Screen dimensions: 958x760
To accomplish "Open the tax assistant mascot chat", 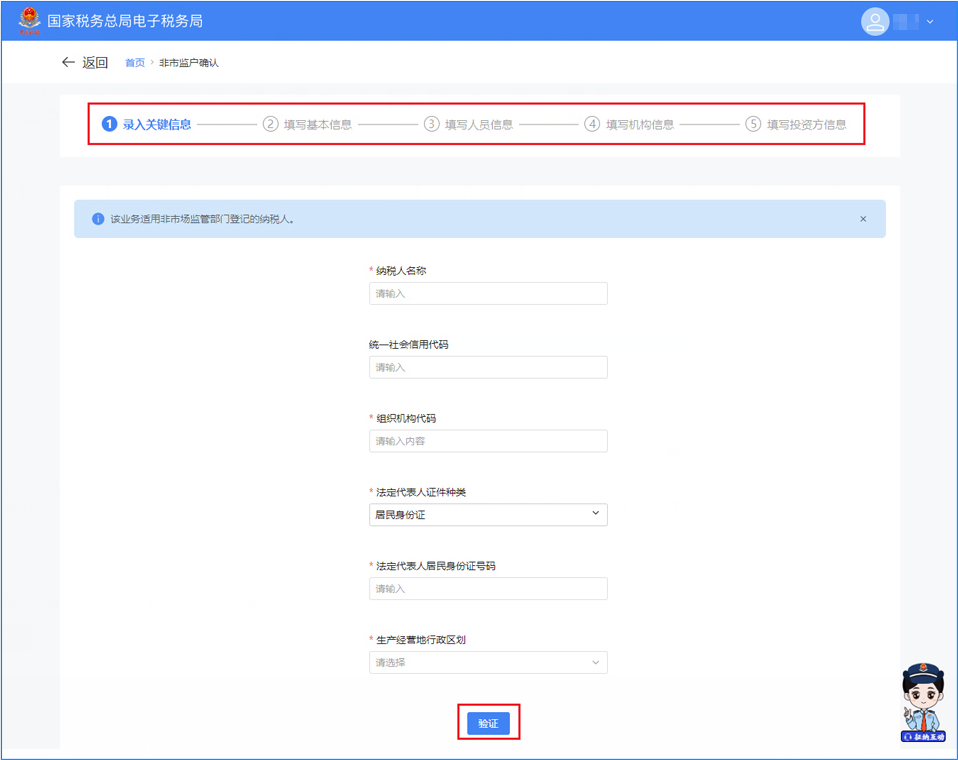I will click(922, 704).
